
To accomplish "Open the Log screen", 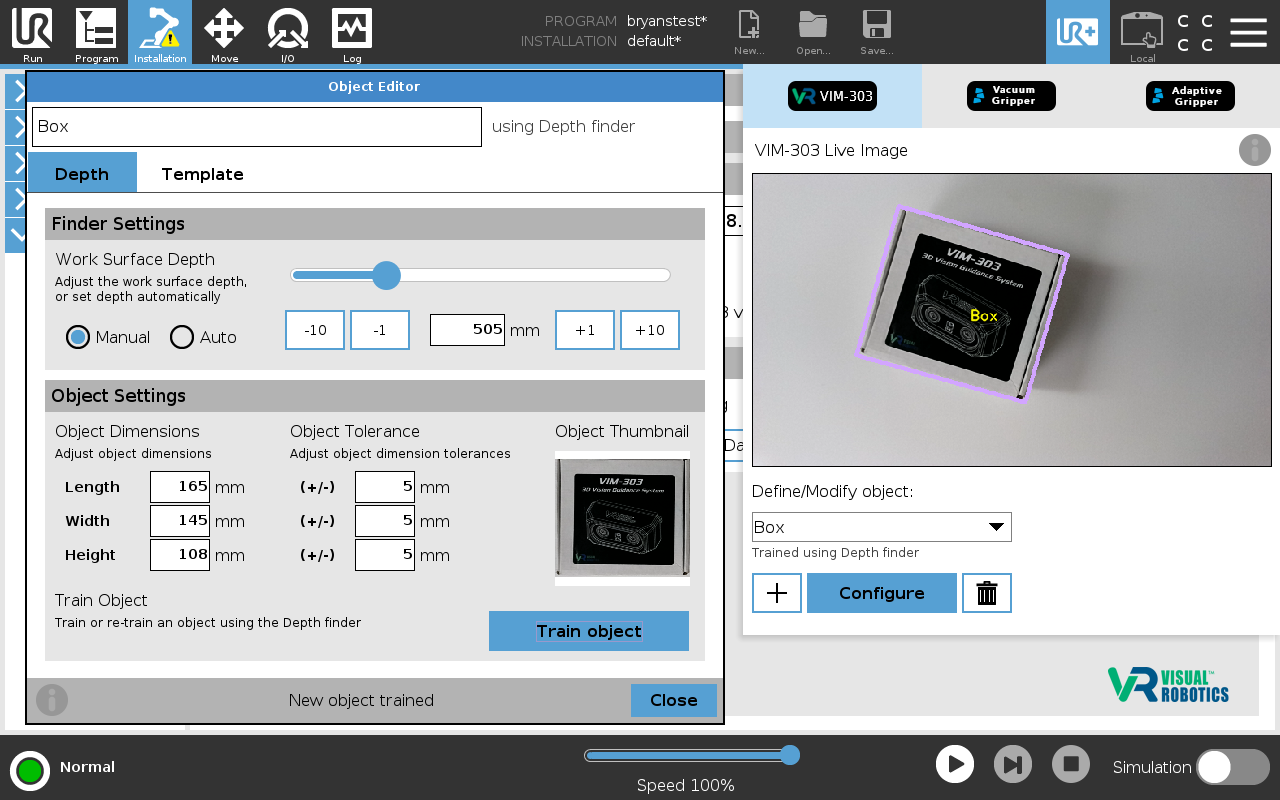I will [352, 33].
